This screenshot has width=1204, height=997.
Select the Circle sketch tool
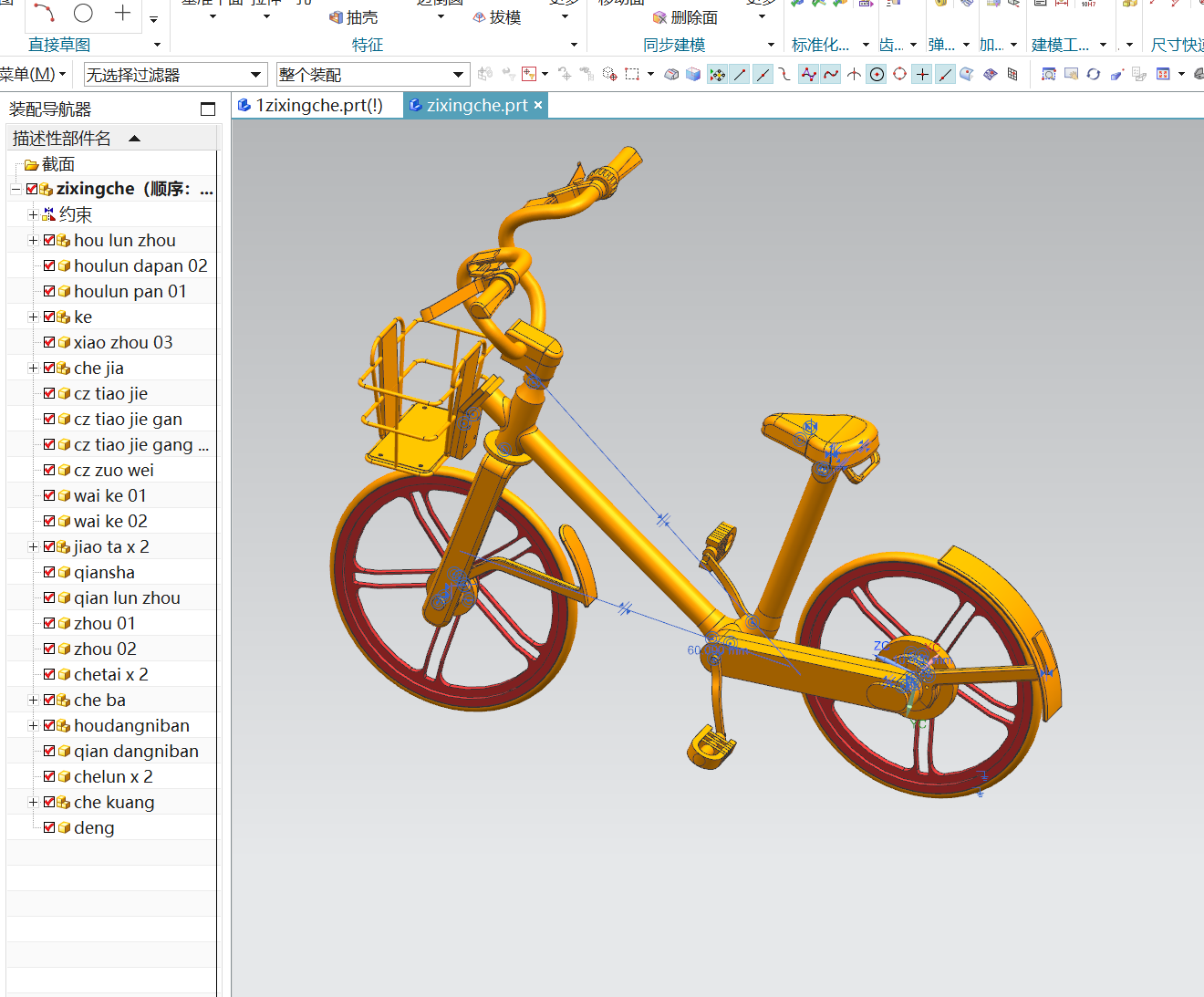click(x=83, y=13)
